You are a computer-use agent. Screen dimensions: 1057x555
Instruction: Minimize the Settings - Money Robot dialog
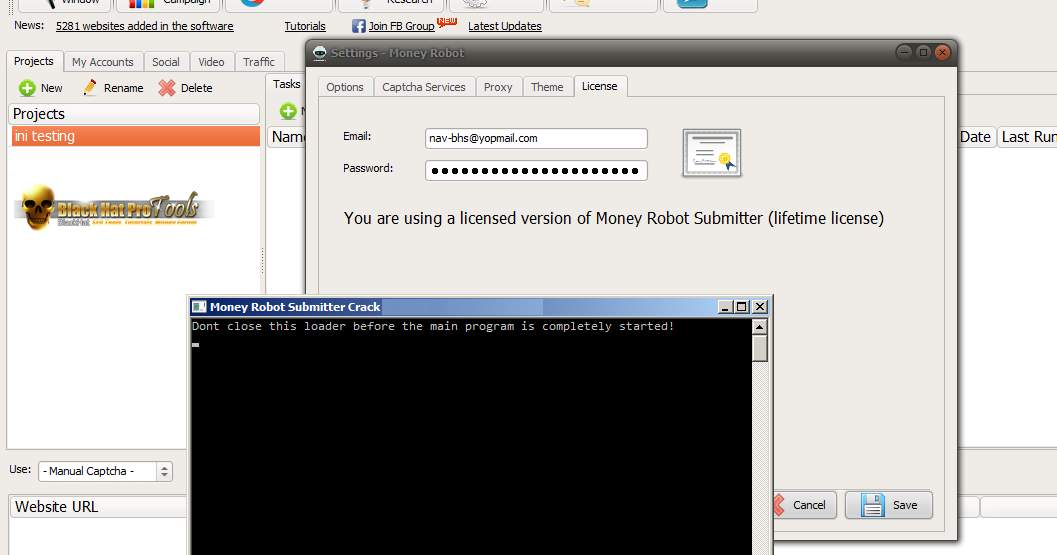tap(905, 53)
